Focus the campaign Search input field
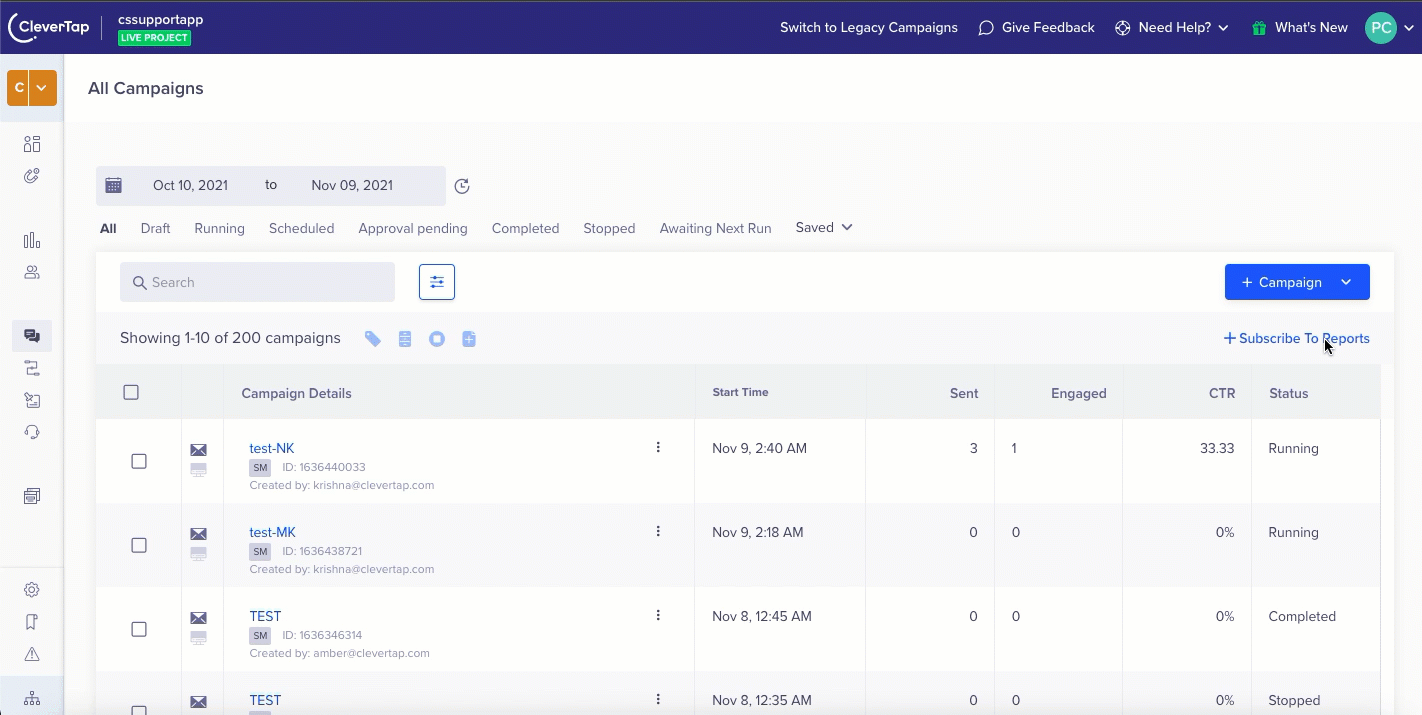The height and width of the screenshot is (715, 1422). click(258, 282)
